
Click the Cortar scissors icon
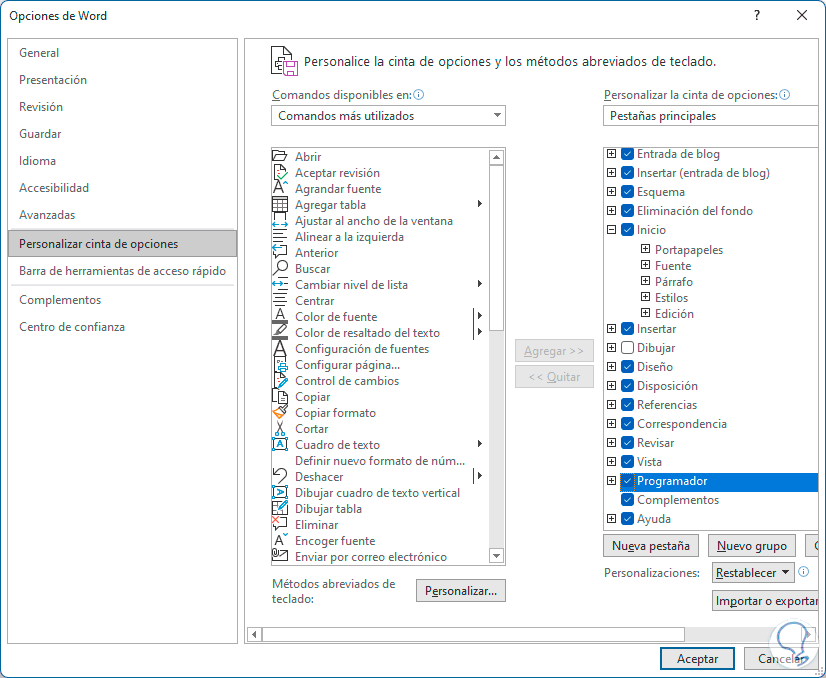[280, 428]
